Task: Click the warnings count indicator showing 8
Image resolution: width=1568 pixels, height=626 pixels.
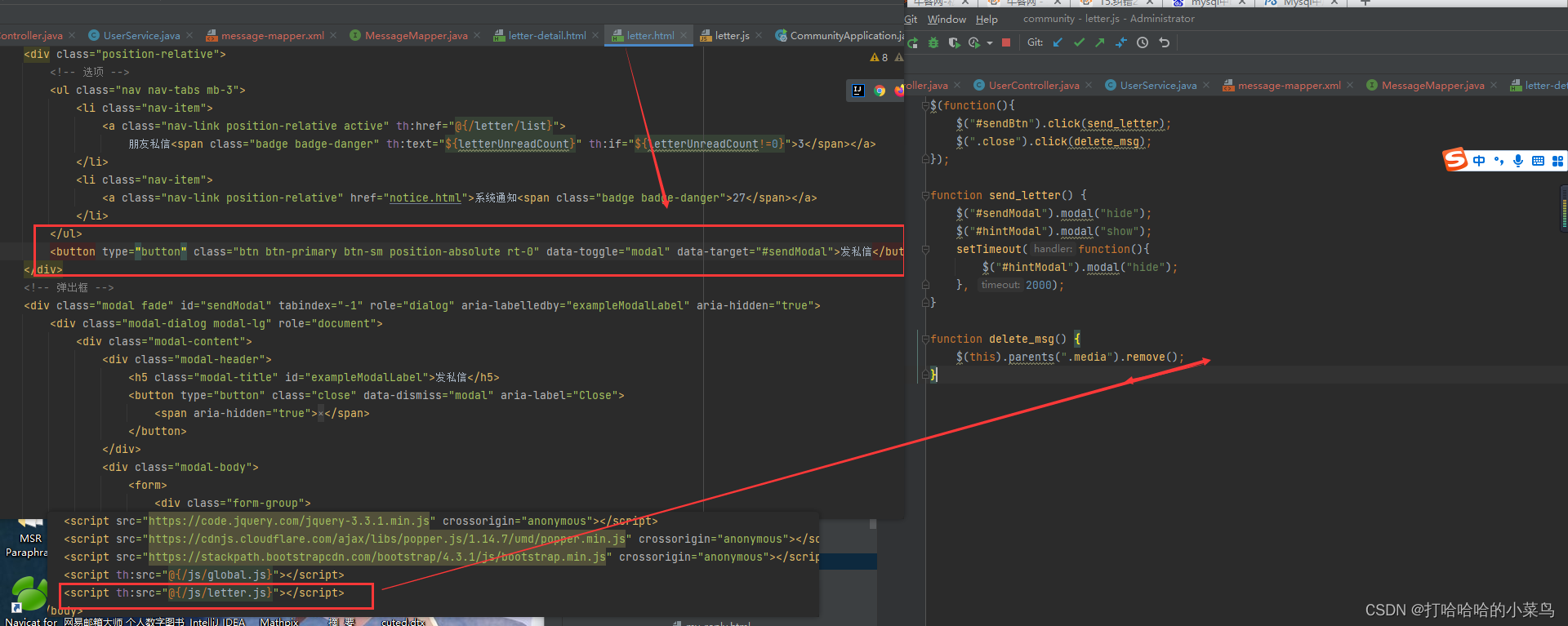Action: [x=879, y=57]
